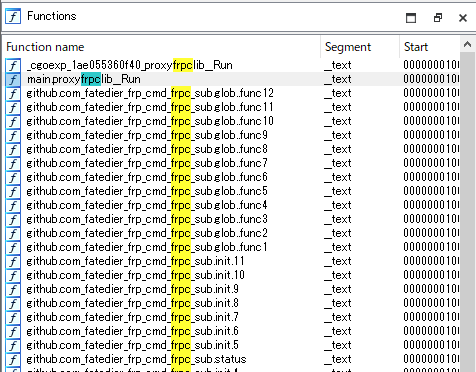This screenshot has height=372, width=476.
Task: Click function icon for sub.glob..func4 row
Action: [13, 205]
